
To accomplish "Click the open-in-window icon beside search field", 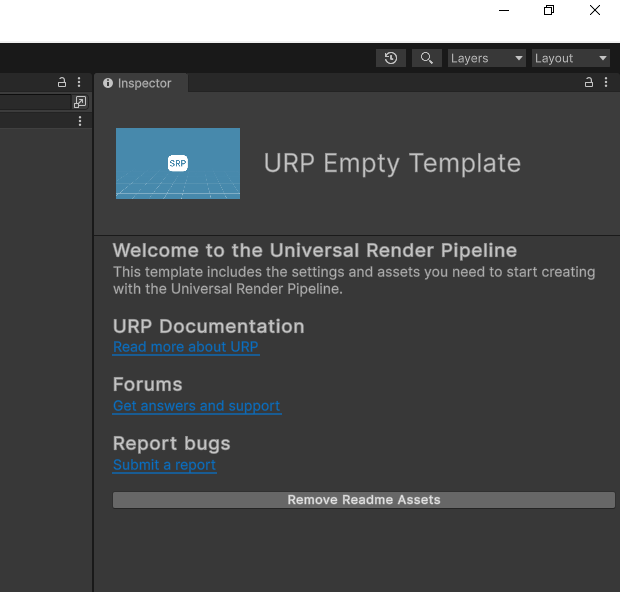I will click(x=80, y=102).
